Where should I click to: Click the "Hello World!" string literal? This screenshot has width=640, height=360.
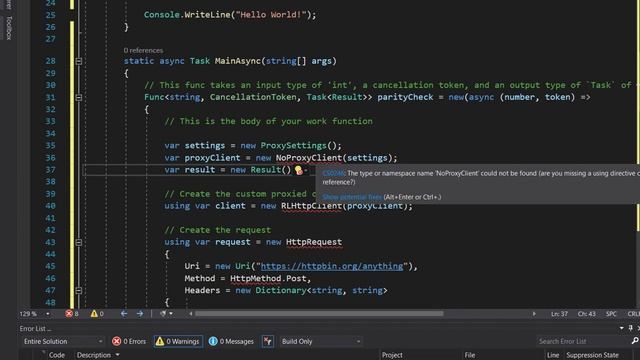point(271,15)
